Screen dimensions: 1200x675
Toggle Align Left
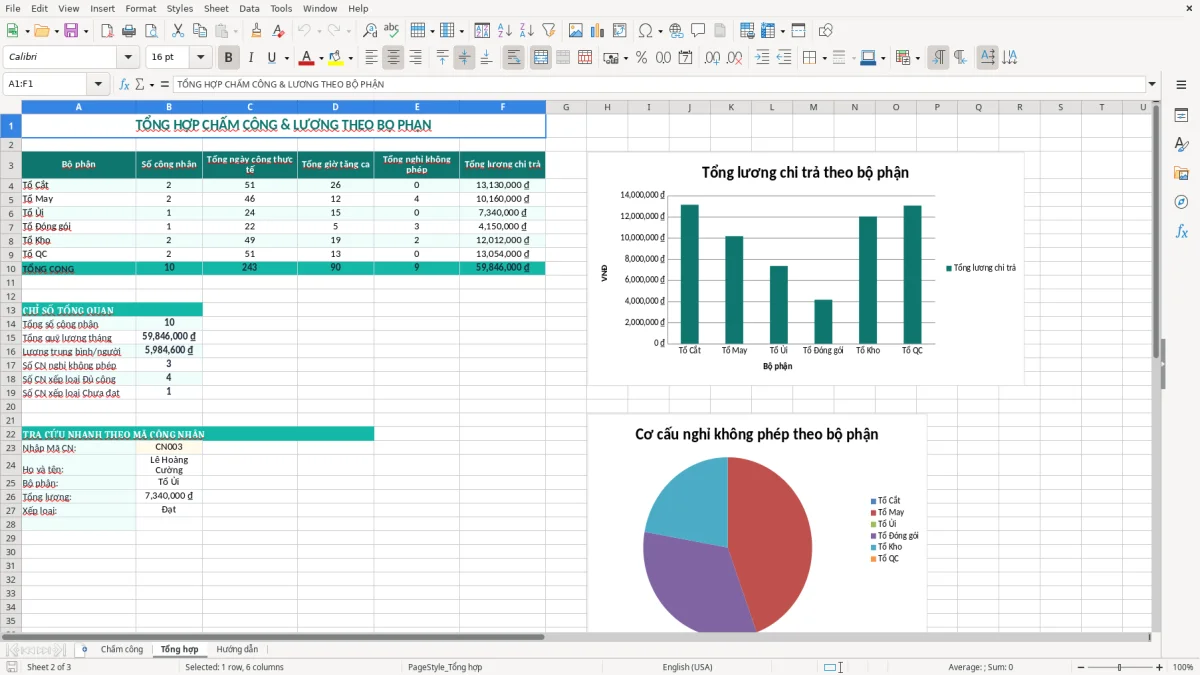(371, 58)
